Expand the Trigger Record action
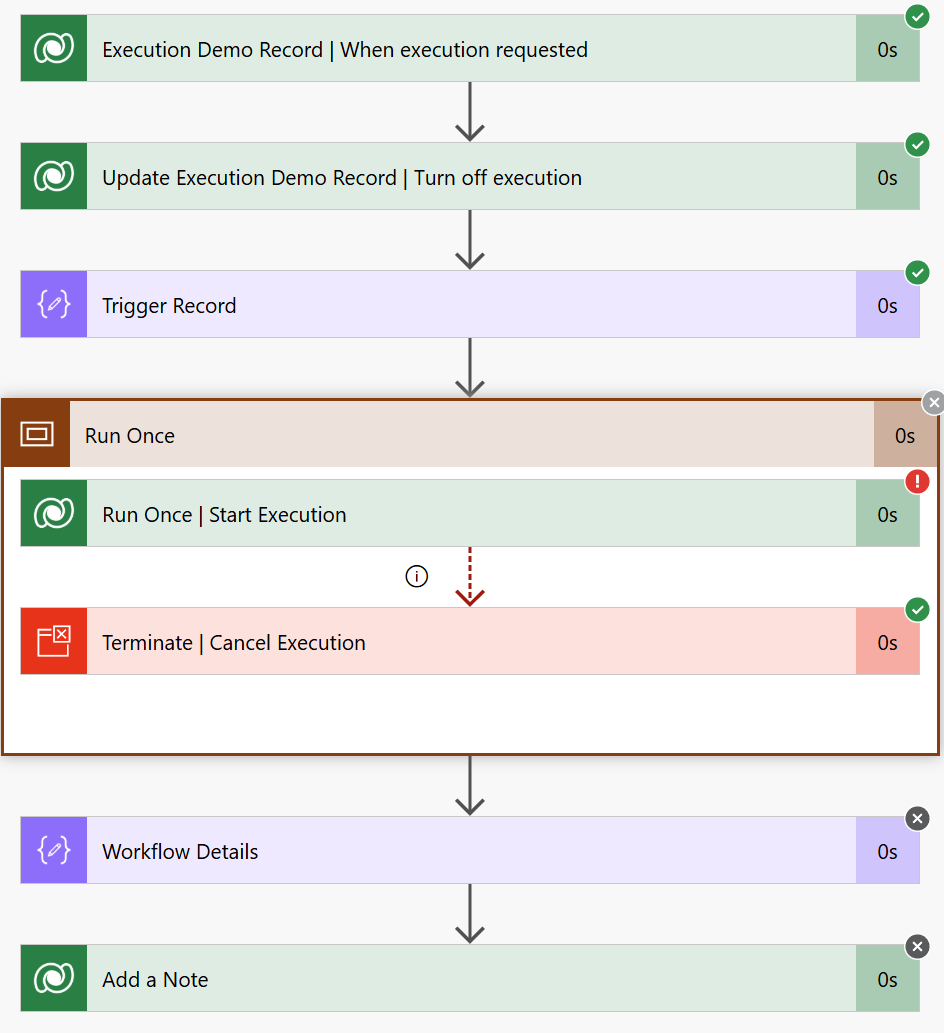 471,304
